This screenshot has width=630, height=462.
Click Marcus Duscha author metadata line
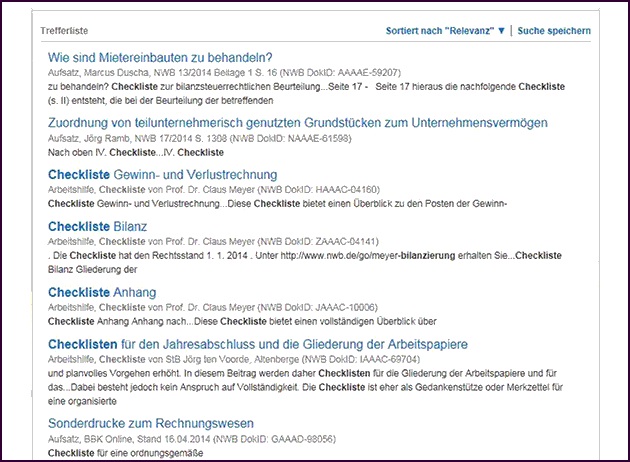224,73
